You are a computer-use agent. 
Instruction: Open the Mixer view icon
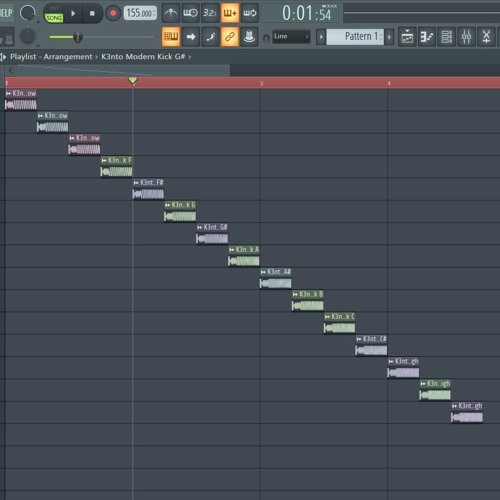pyautogui.click(x=466, y=36)
